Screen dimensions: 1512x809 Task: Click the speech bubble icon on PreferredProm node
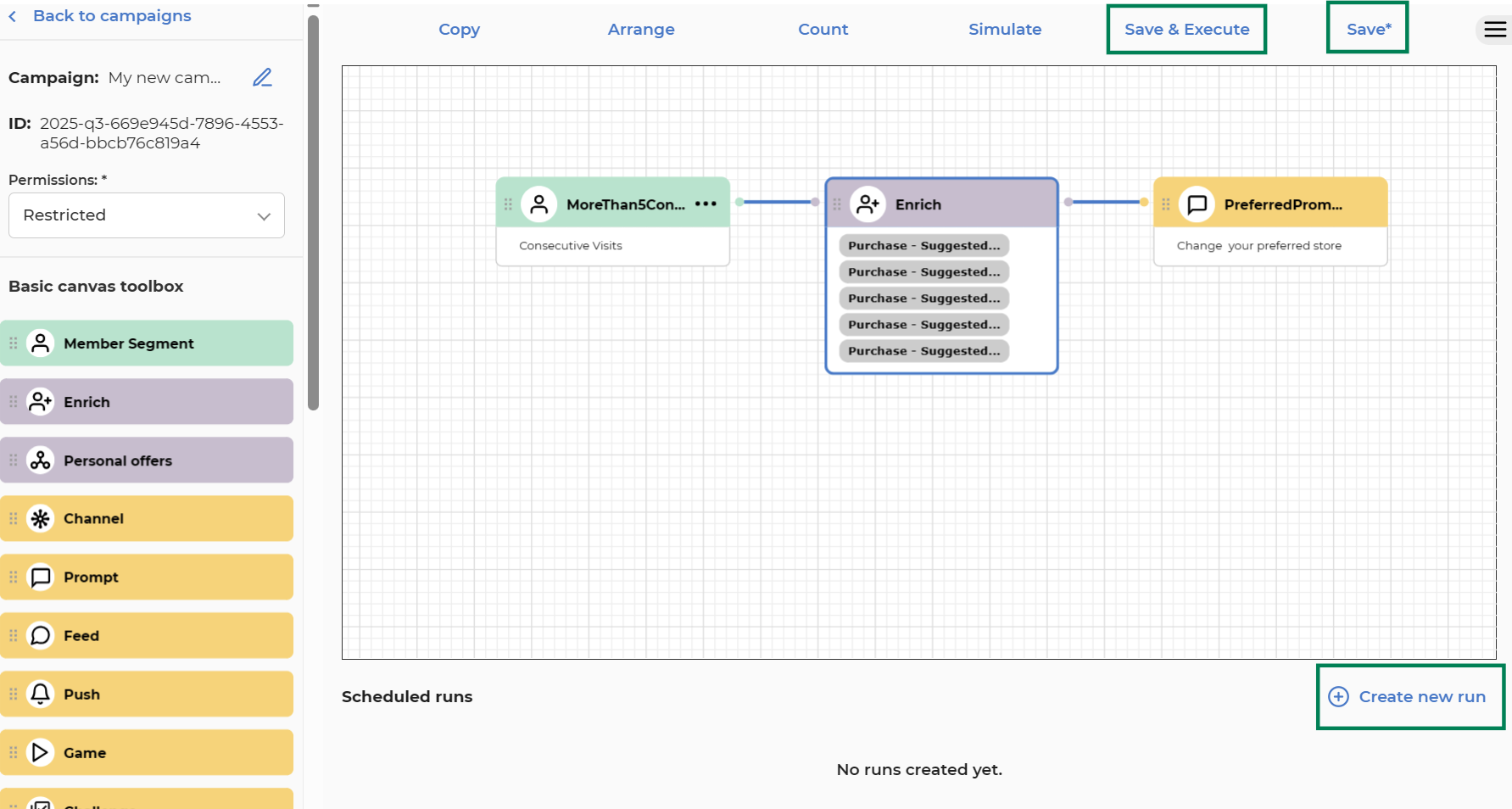(1197, 204)
